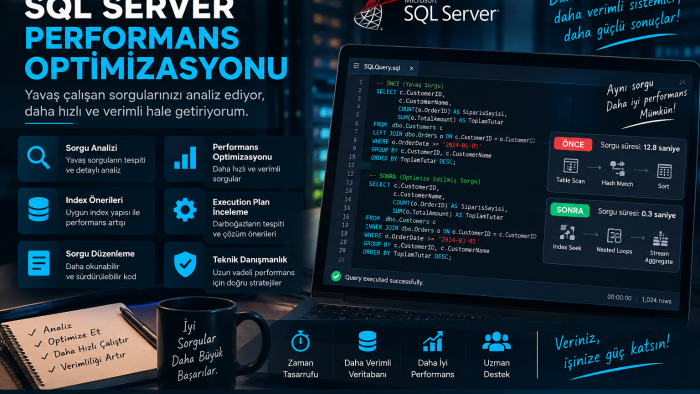Click the INNER JOIN dbo.Orders code line
This screenshot has height=394, width=700.
(x=450, y=231)
